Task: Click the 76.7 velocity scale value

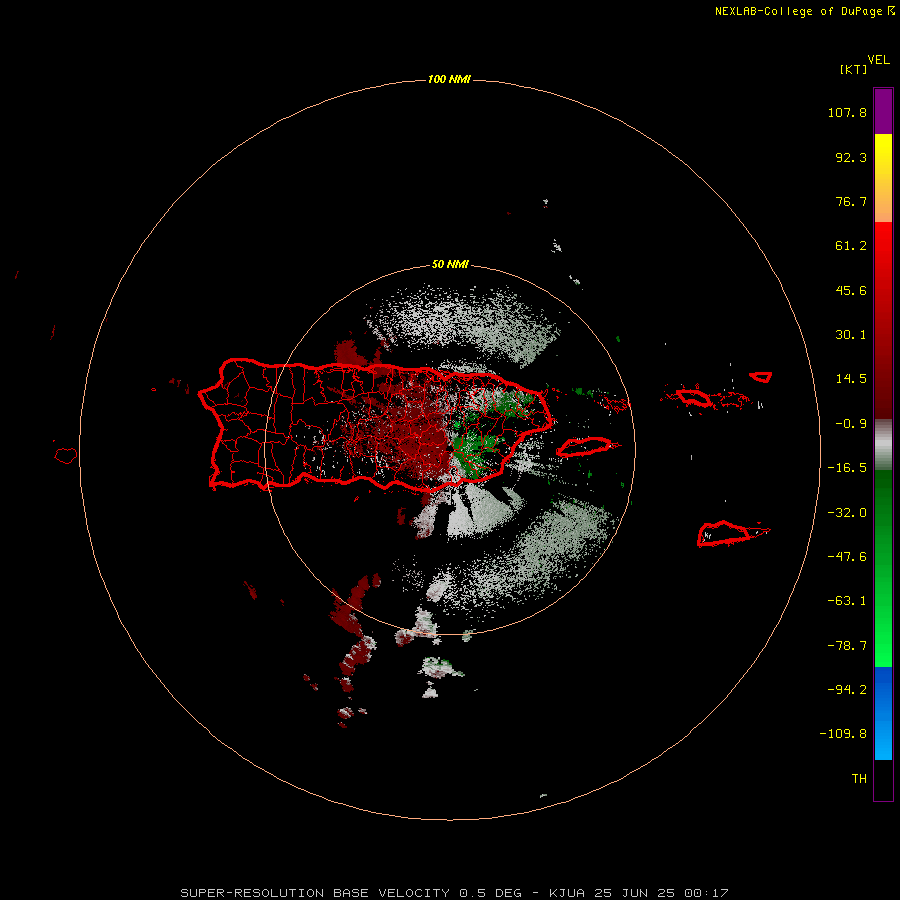Action: click(851, 201)
